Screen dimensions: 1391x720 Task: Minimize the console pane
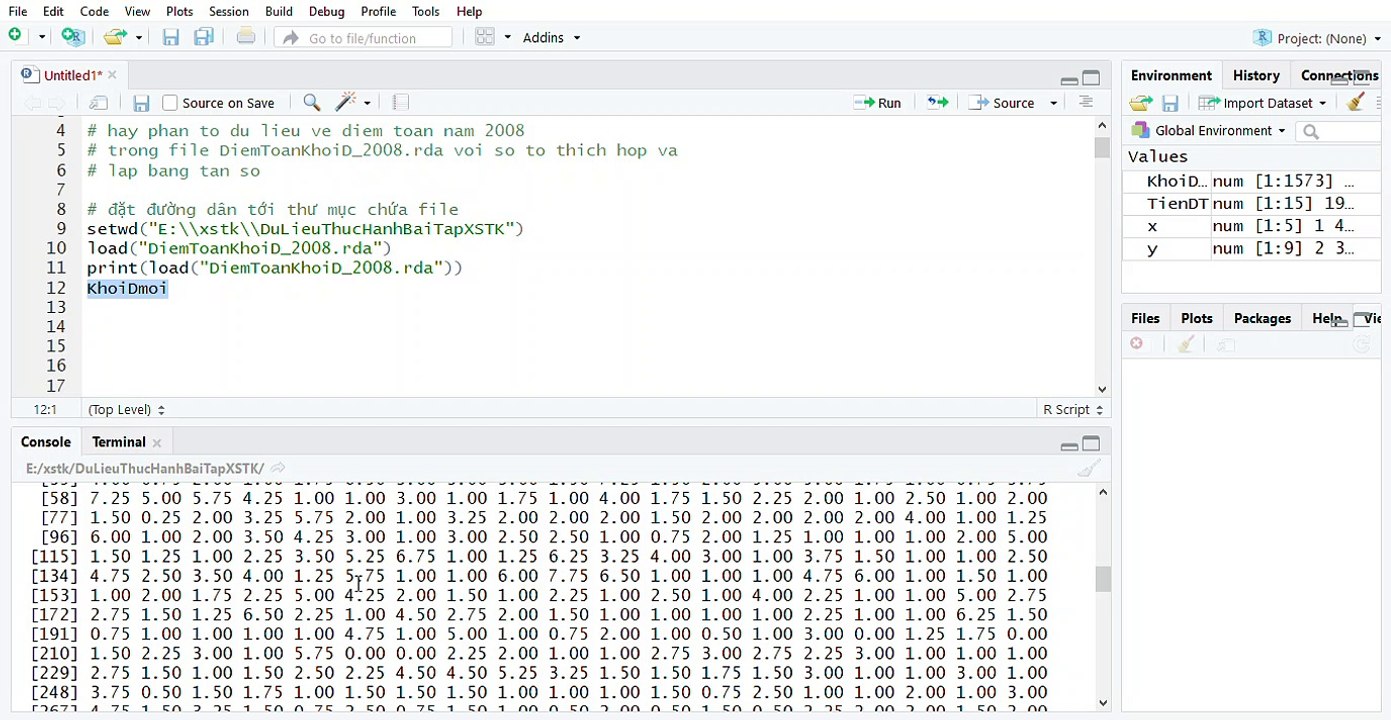[1069, 445]
